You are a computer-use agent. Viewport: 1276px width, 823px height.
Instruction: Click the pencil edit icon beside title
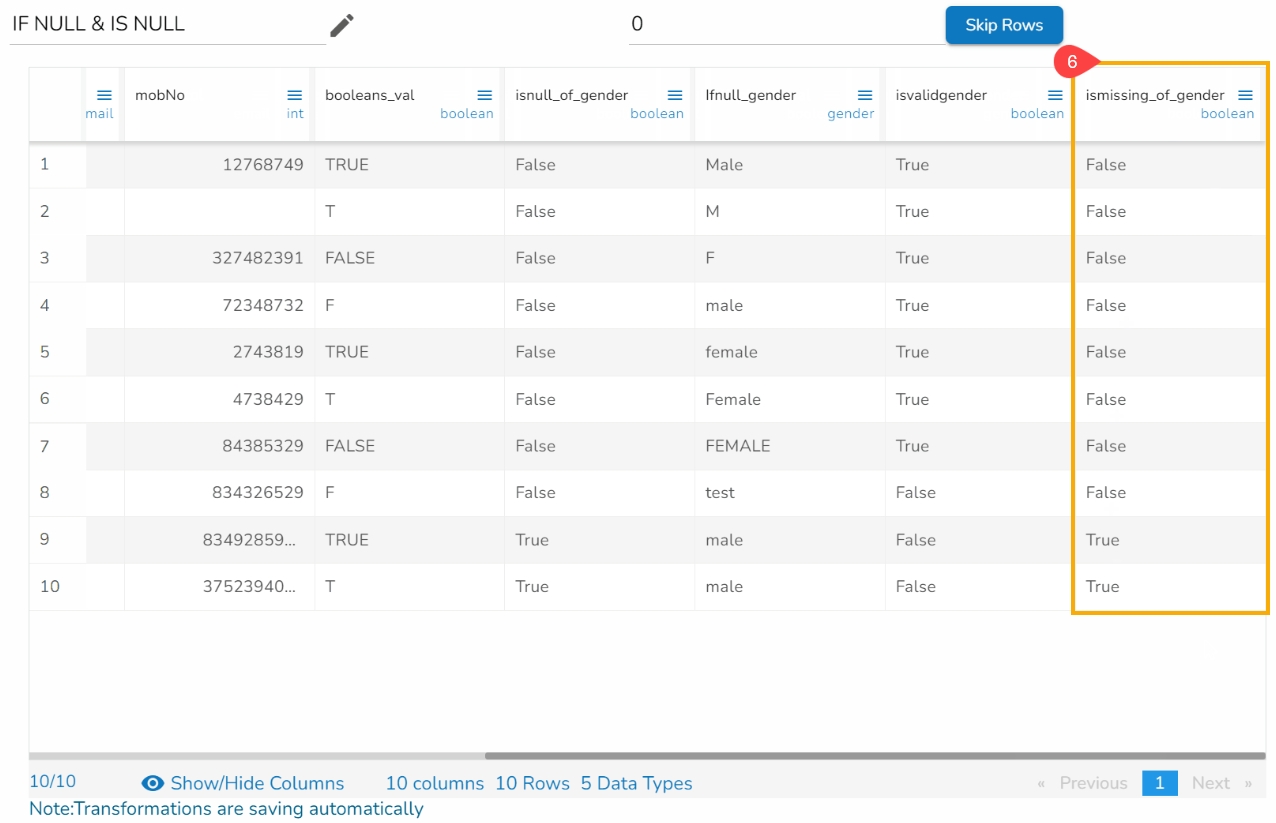pyautogui.click(x=342, y=25)
